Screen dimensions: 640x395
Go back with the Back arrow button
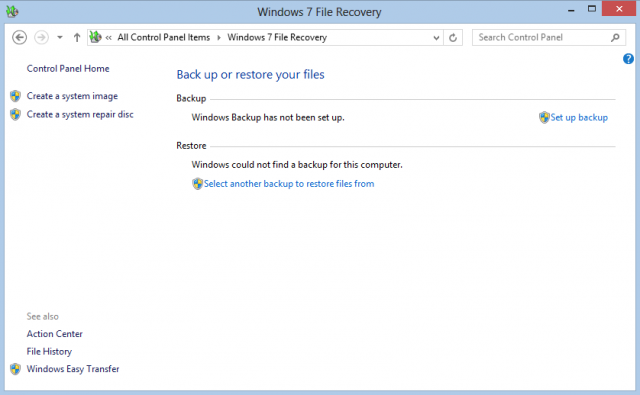tap(19, 38)
